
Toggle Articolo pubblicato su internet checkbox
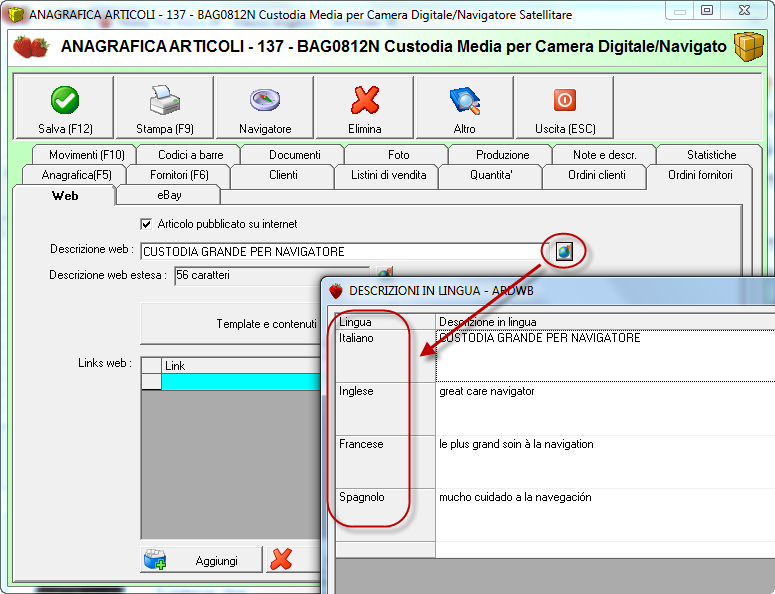(146, 224)
